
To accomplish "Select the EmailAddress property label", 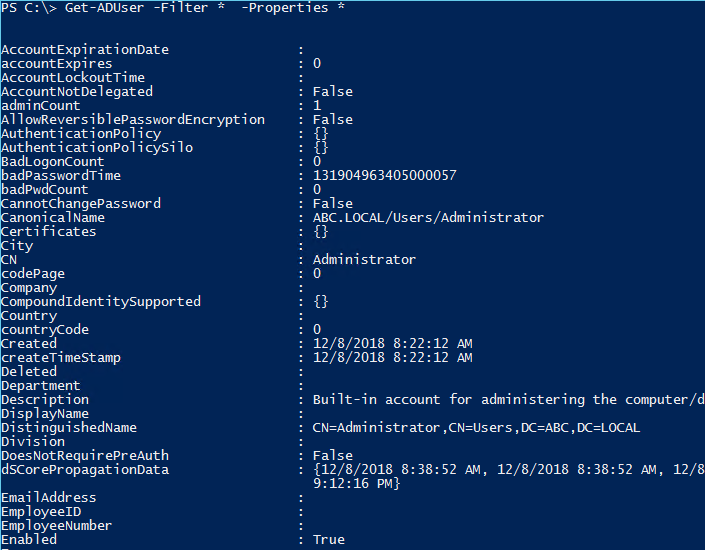I will [49, 497].
